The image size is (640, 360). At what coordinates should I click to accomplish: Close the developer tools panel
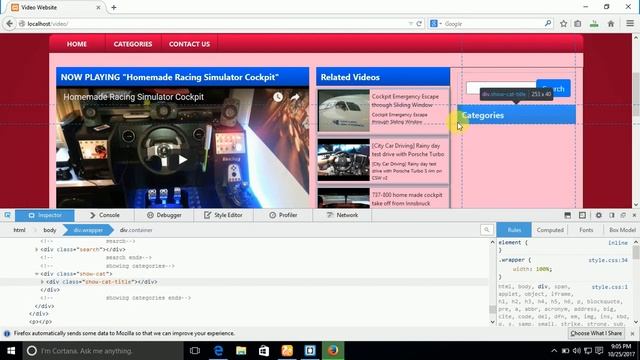[634, 215]
